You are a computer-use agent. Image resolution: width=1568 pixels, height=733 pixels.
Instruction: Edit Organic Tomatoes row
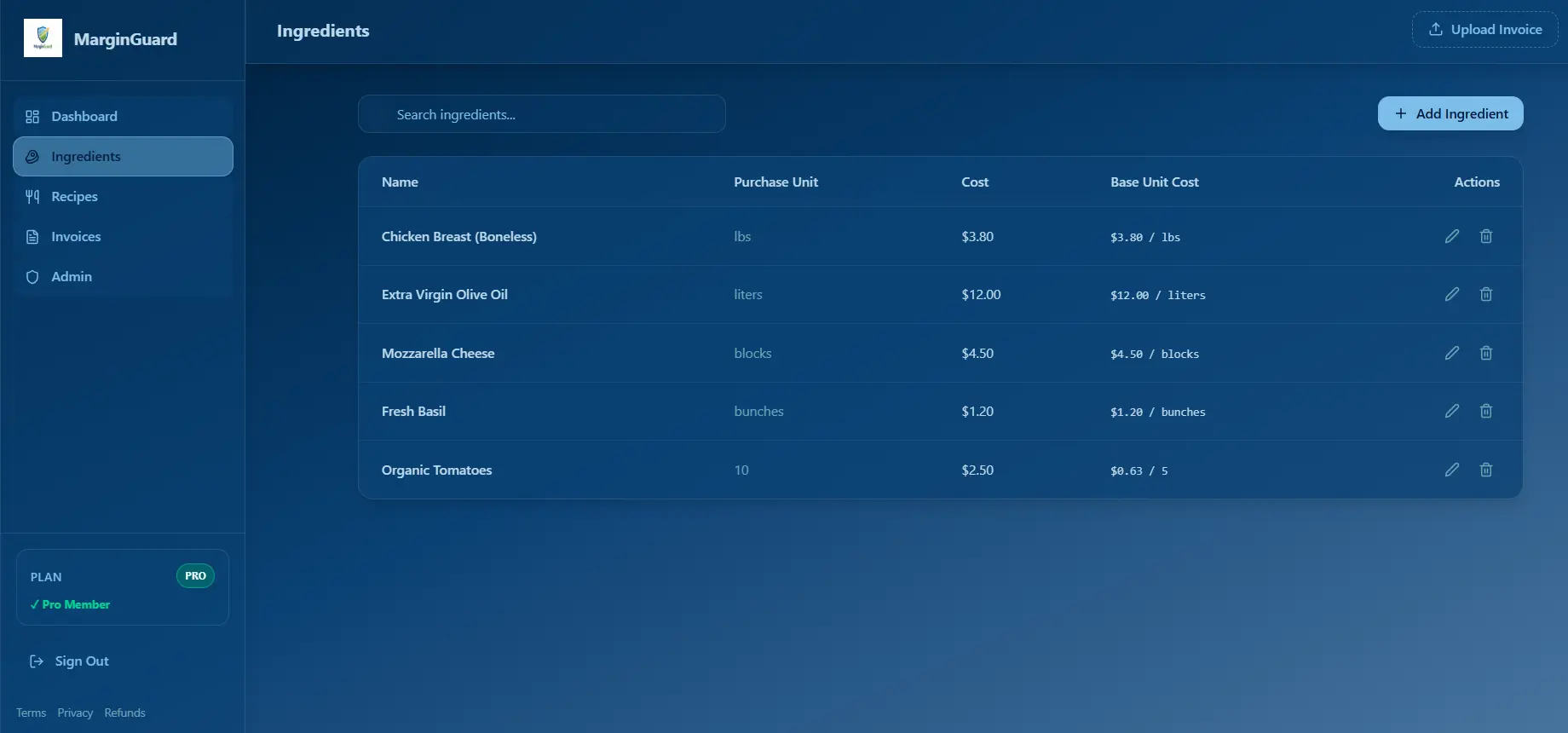(1452, 470)
